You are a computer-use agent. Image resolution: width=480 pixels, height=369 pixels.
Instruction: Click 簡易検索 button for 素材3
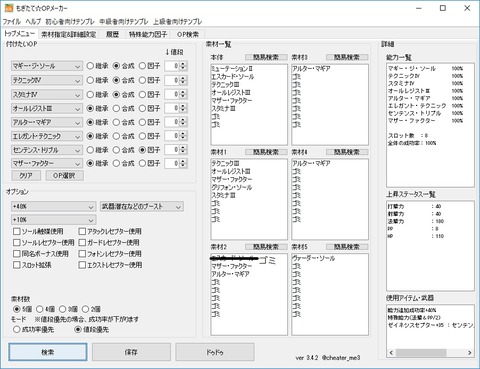pos(347,57)
